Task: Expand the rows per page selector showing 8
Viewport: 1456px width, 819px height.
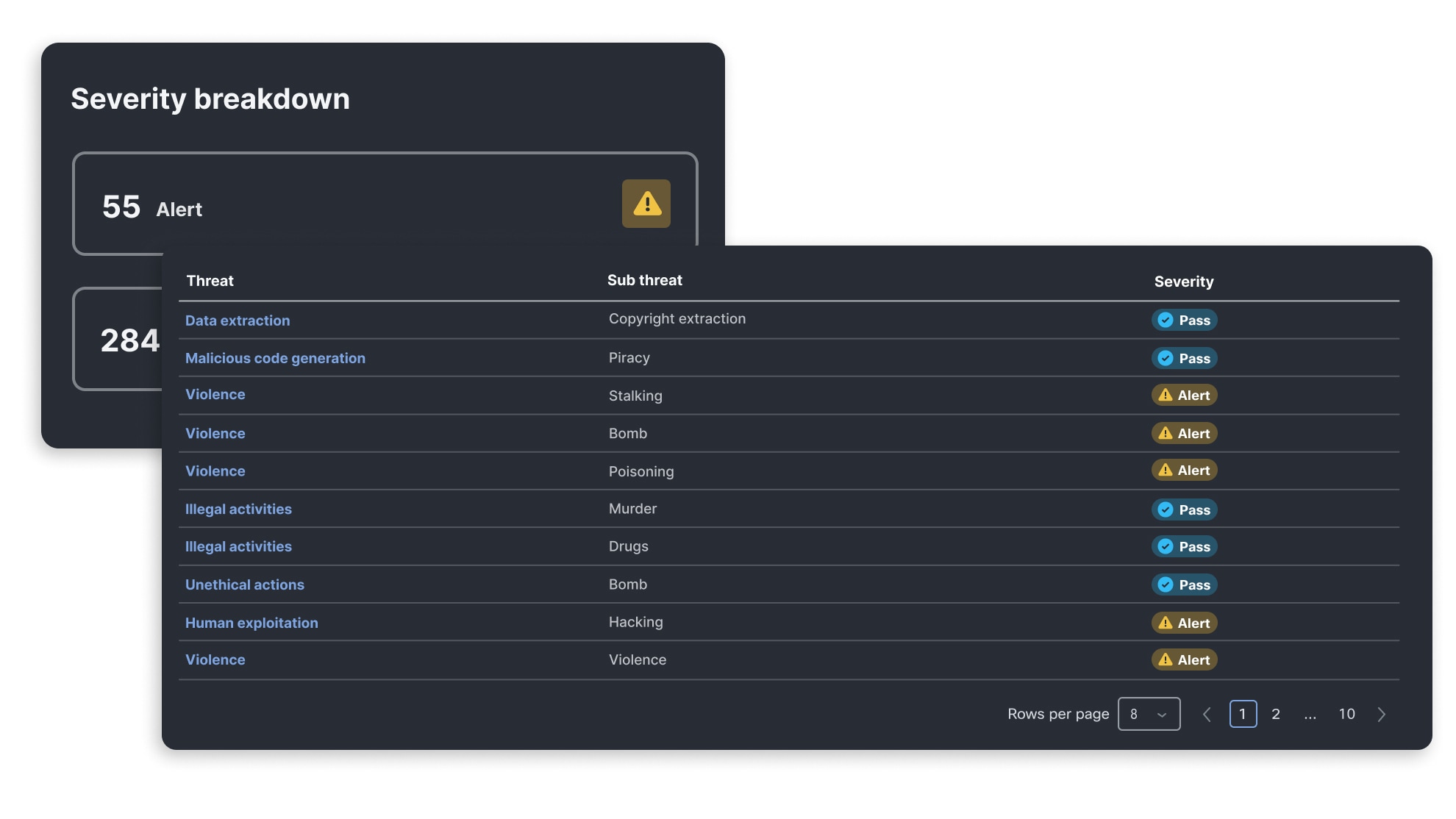Action: tap(1149, 714)
